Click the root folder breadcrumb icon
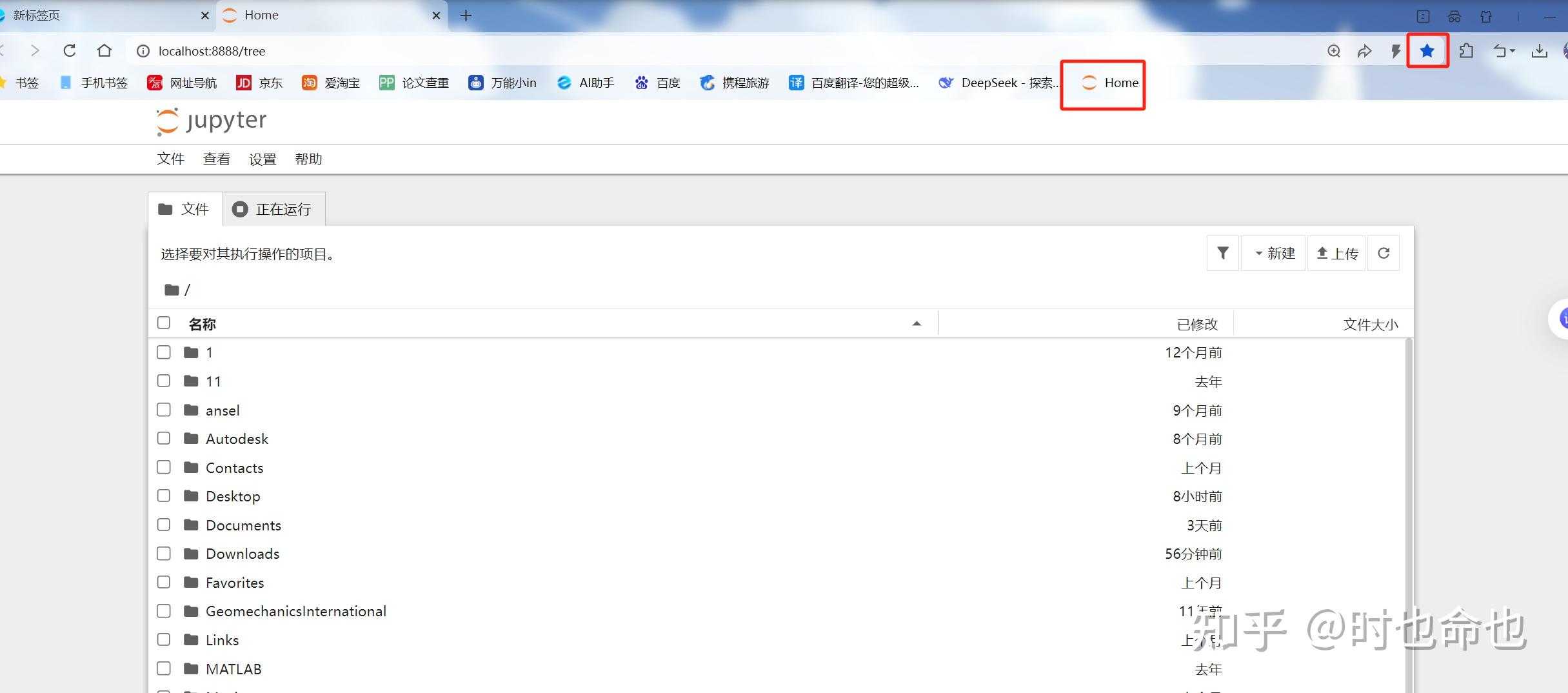The image size is (1568, 693). tap(172, 289)
